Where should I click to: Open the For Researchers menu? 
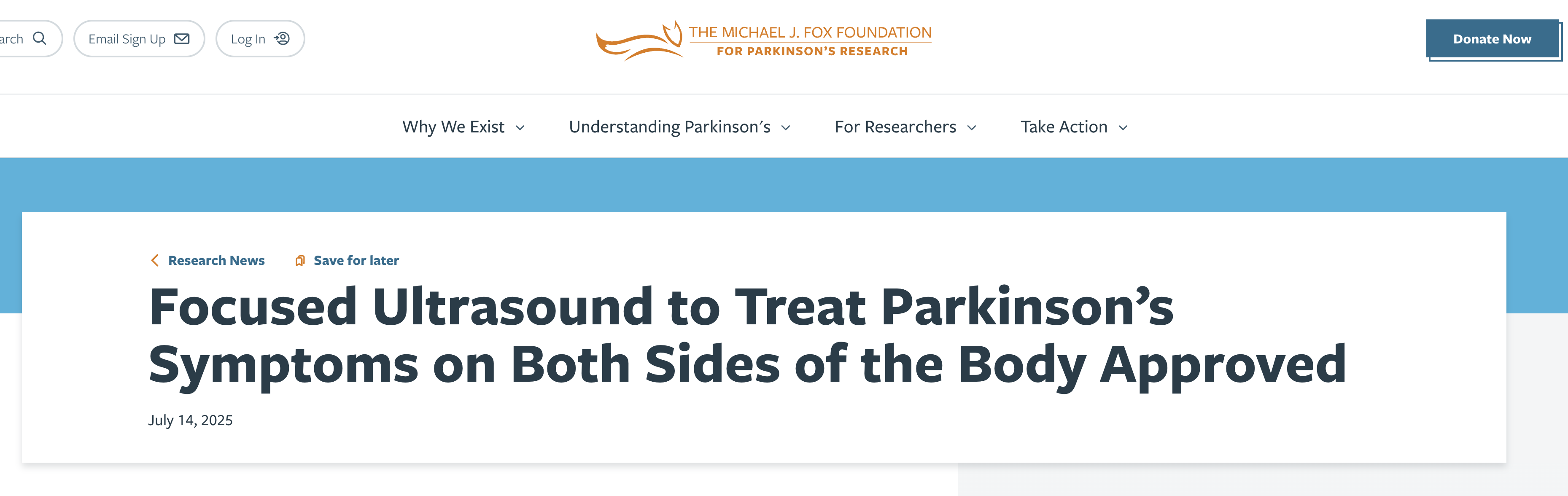click(895, 127)
